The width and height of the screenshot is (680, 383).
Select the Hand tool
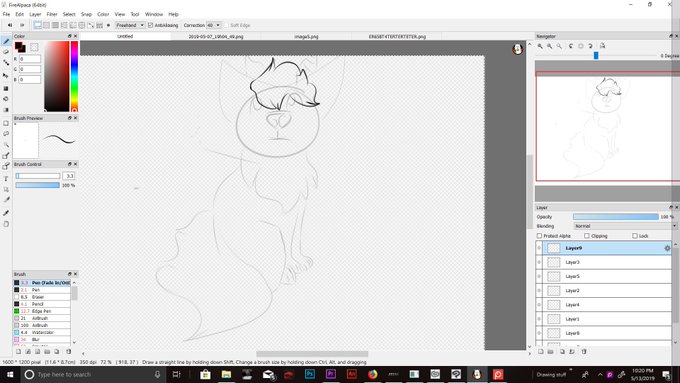pos(6,224)
